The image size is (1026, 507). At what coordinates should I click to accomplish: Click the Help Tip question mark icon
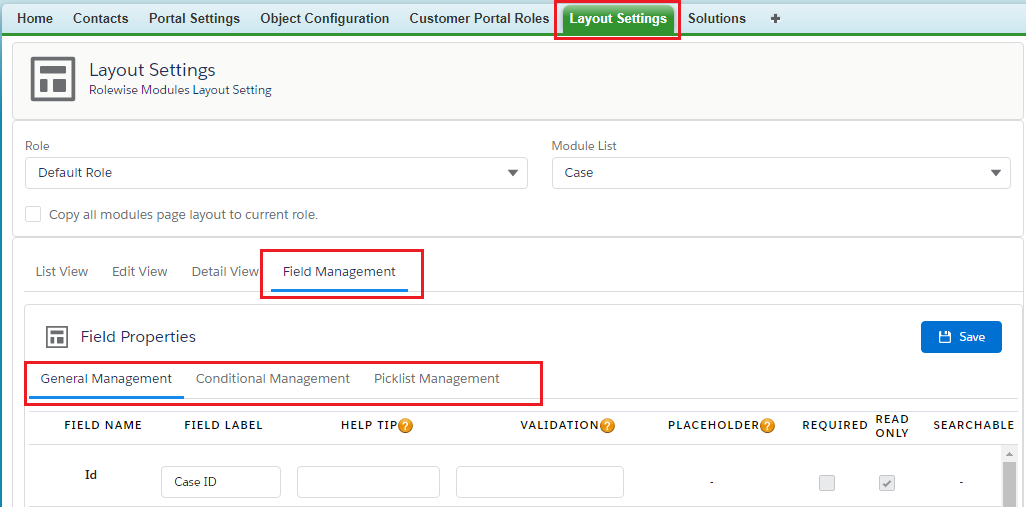(405, 426)
